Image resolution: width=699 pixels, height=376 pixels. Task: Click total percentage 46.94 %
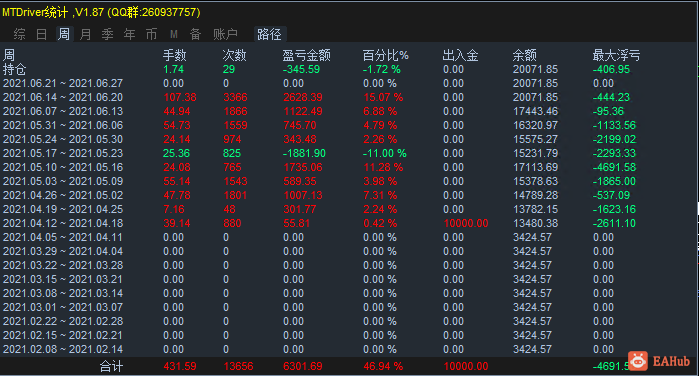(383, 366)
